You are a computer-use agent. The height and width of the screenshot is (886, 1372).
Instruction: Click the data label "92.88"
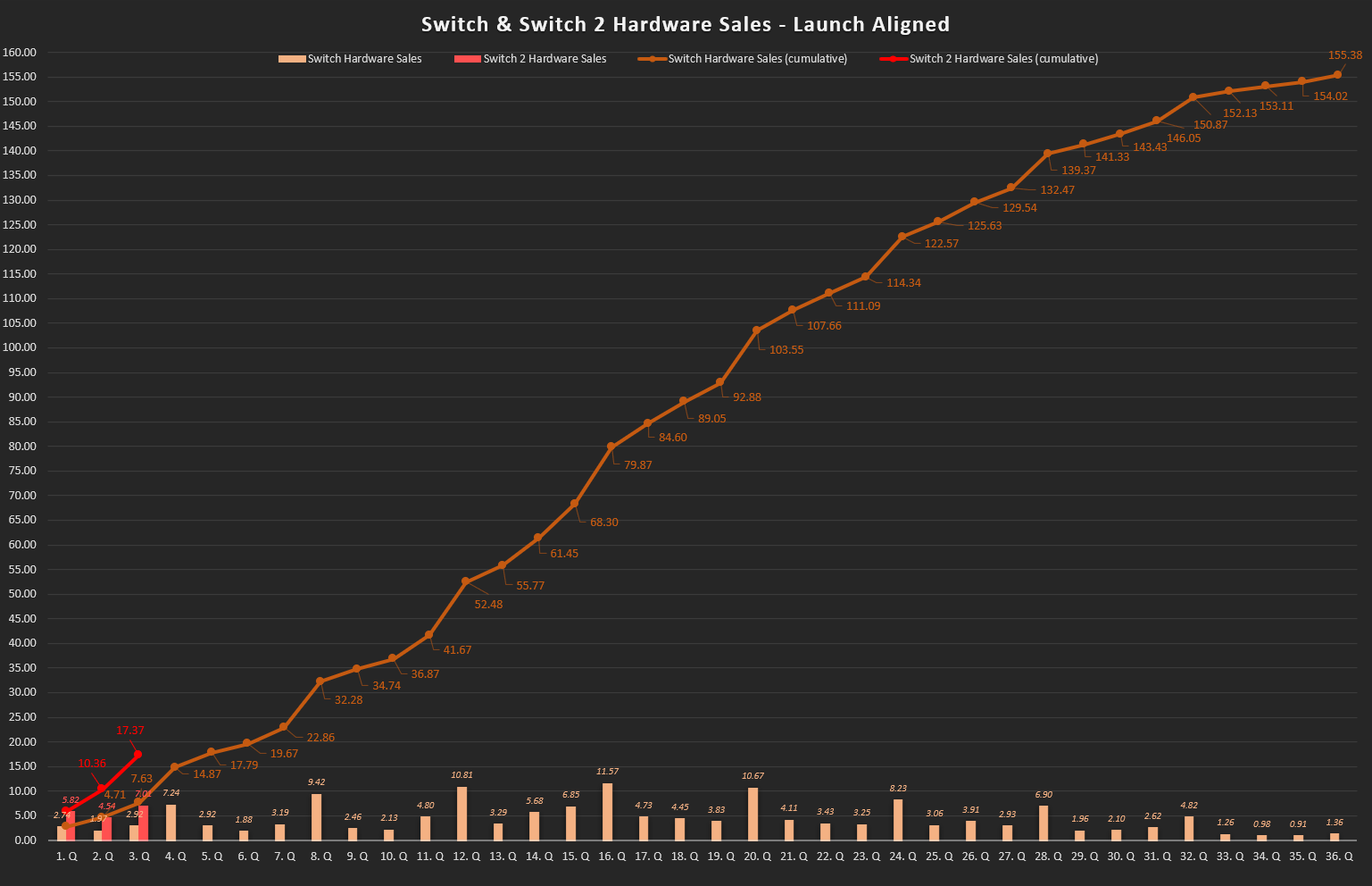click(747, 397)
